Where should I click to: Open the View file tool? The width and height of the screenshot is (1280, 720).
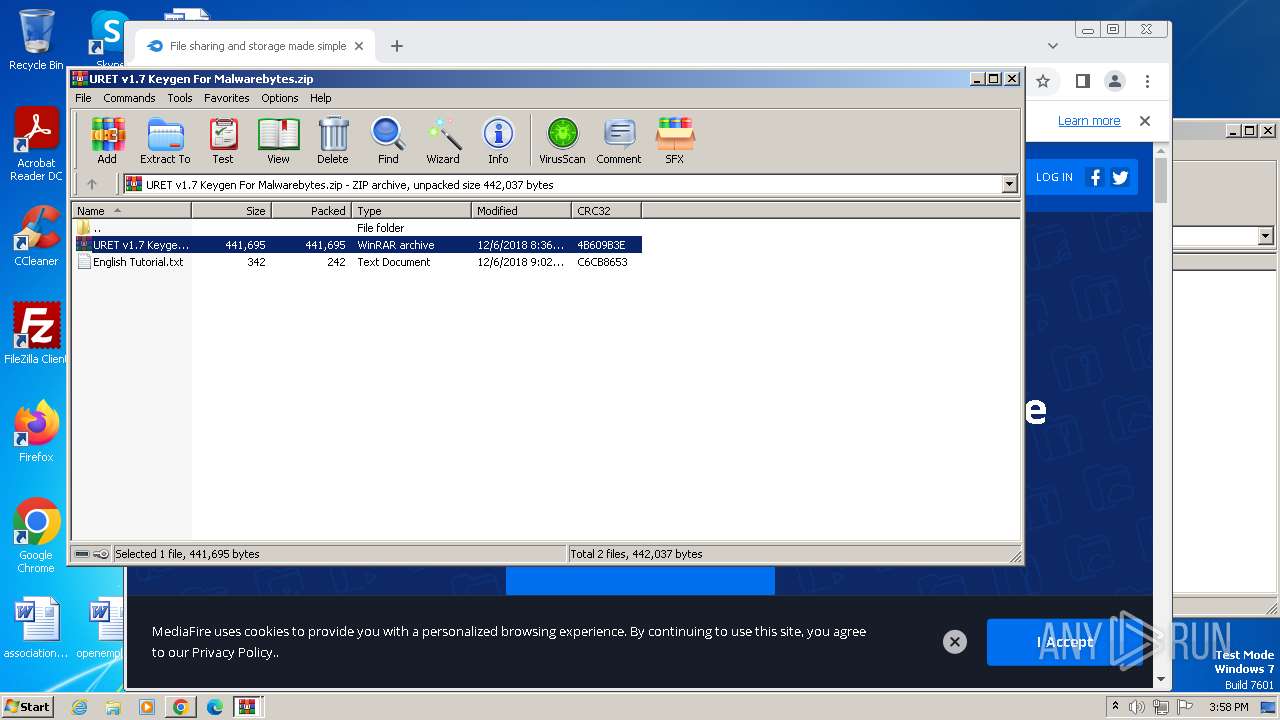pyautogui.click(x=278, y=141)
